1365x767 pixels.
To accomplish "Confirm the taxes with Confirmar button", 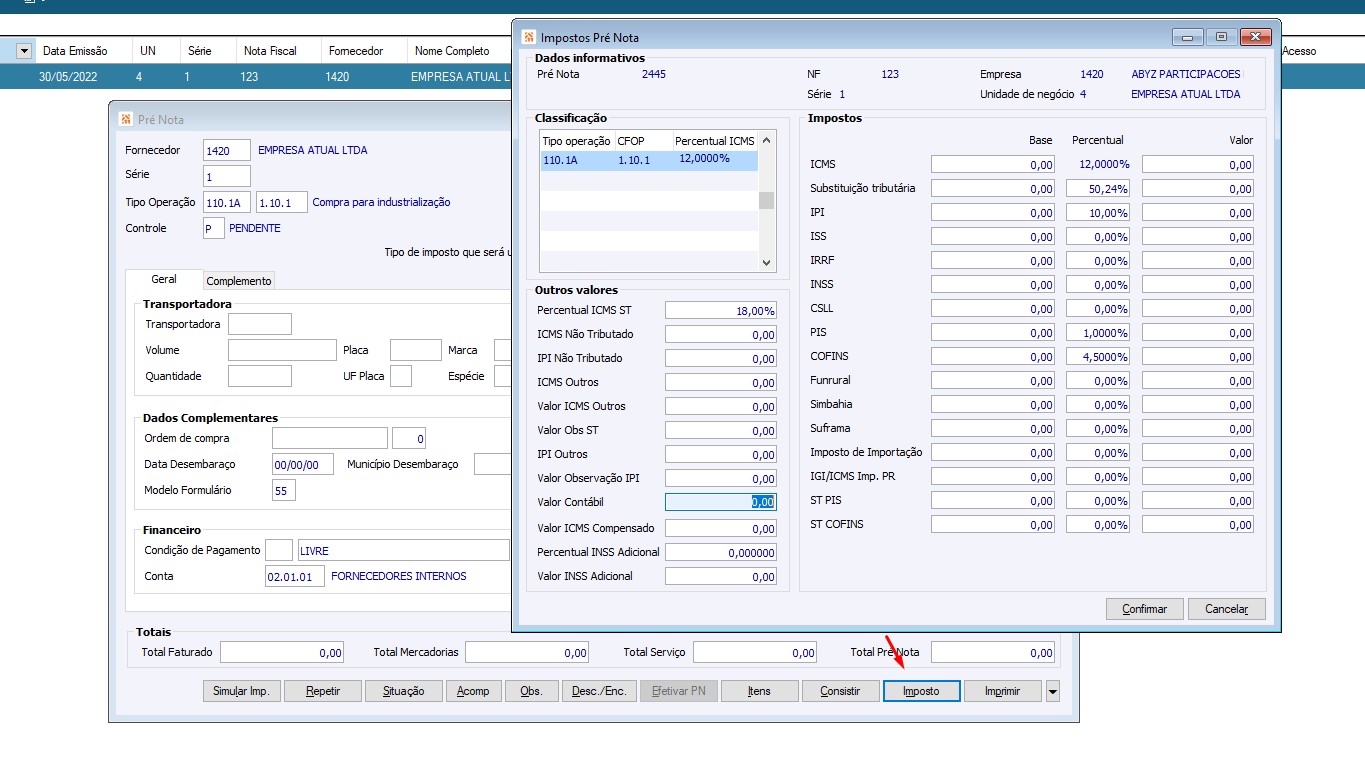I will [x=1145, y=609].
